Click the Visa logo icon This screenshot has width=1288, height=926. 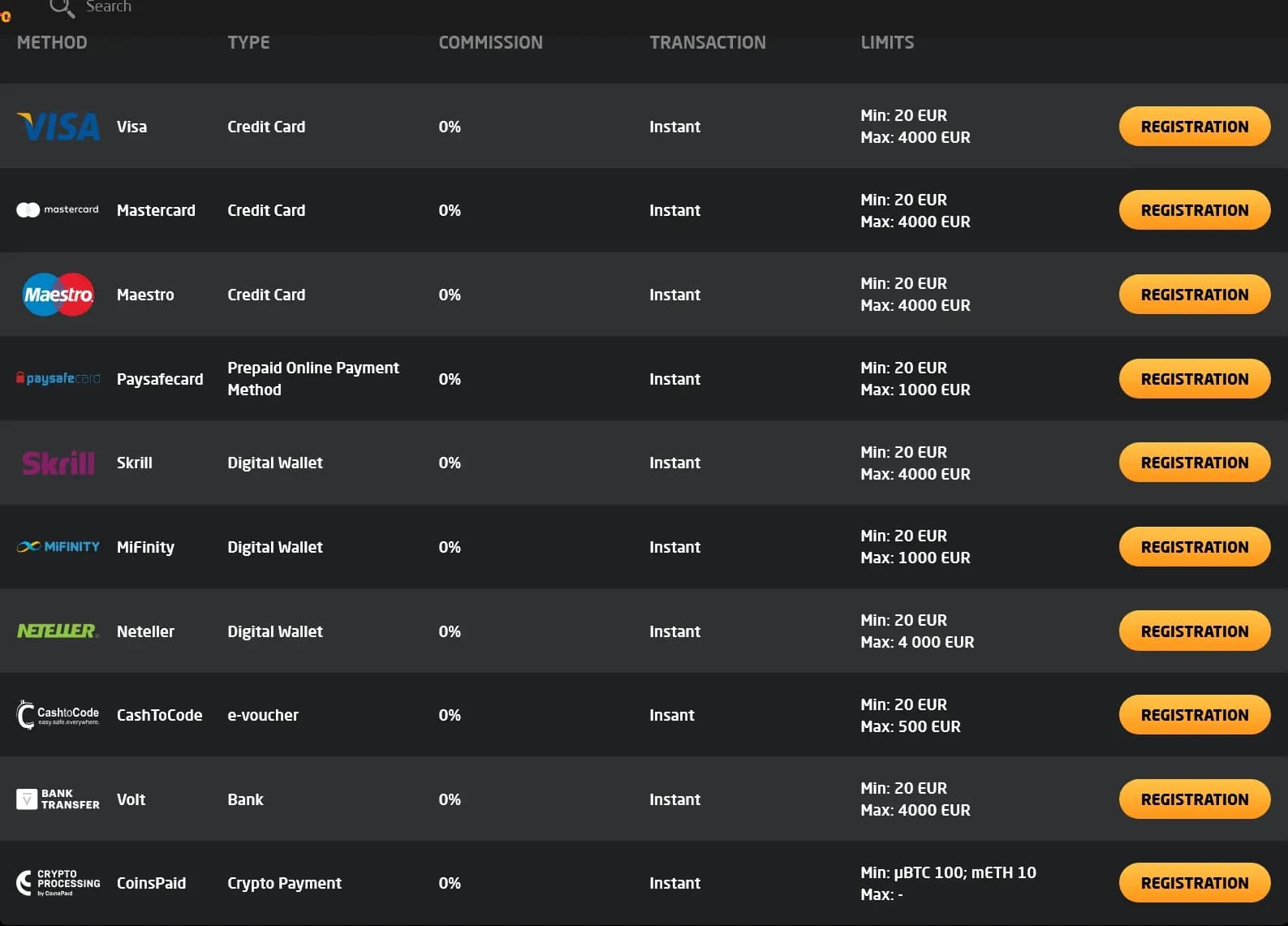[x=58, y=127]
